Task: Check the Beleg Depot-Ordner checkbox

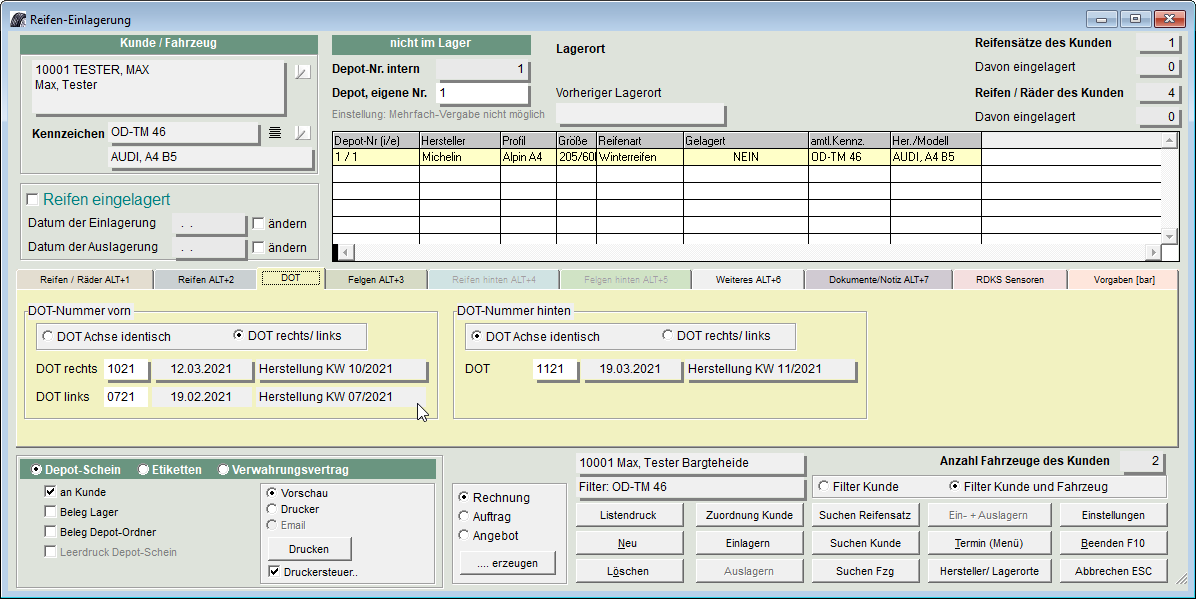Action: tap(50, 532)
